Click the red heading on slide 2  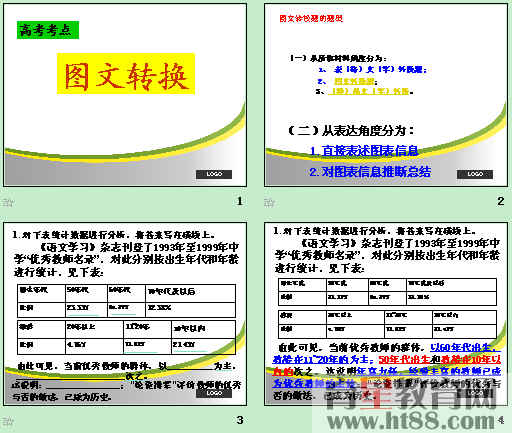tap(311, 18)
